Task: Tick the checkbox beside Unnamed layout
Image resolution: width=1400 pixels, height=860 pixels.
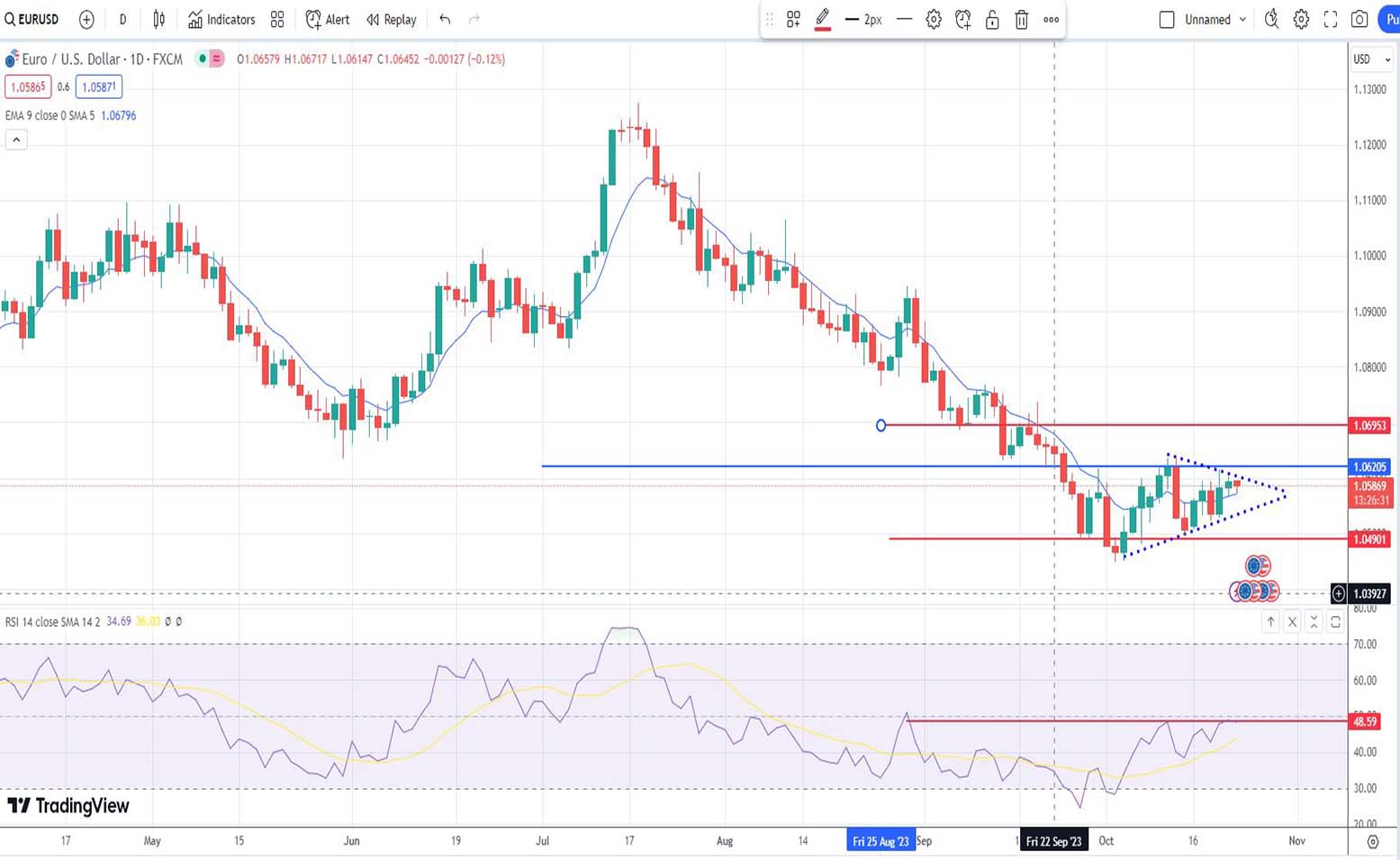Action: (1167, 19)
